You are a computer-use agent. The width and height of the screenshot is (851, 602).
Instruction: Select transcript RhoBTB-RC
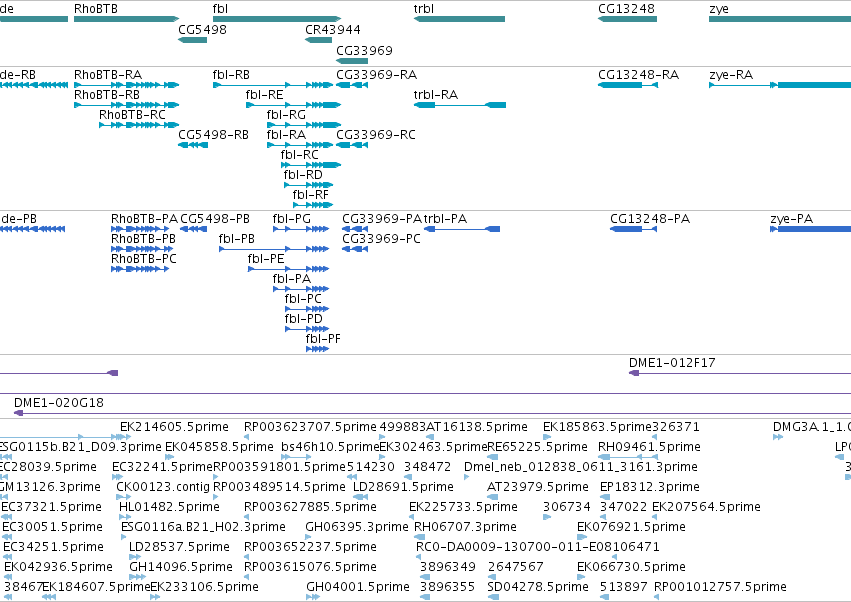139,125
